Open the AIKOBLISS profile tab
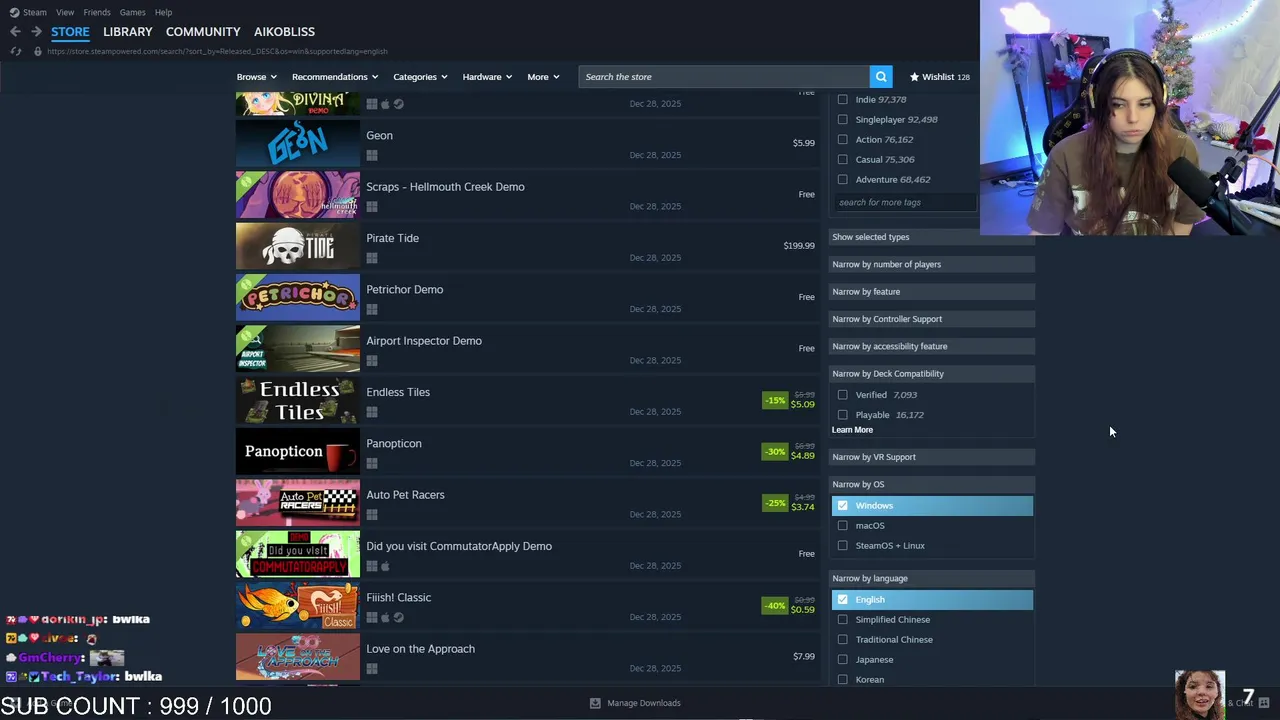Screen dimensions: 1280x720 coord(284,32)
